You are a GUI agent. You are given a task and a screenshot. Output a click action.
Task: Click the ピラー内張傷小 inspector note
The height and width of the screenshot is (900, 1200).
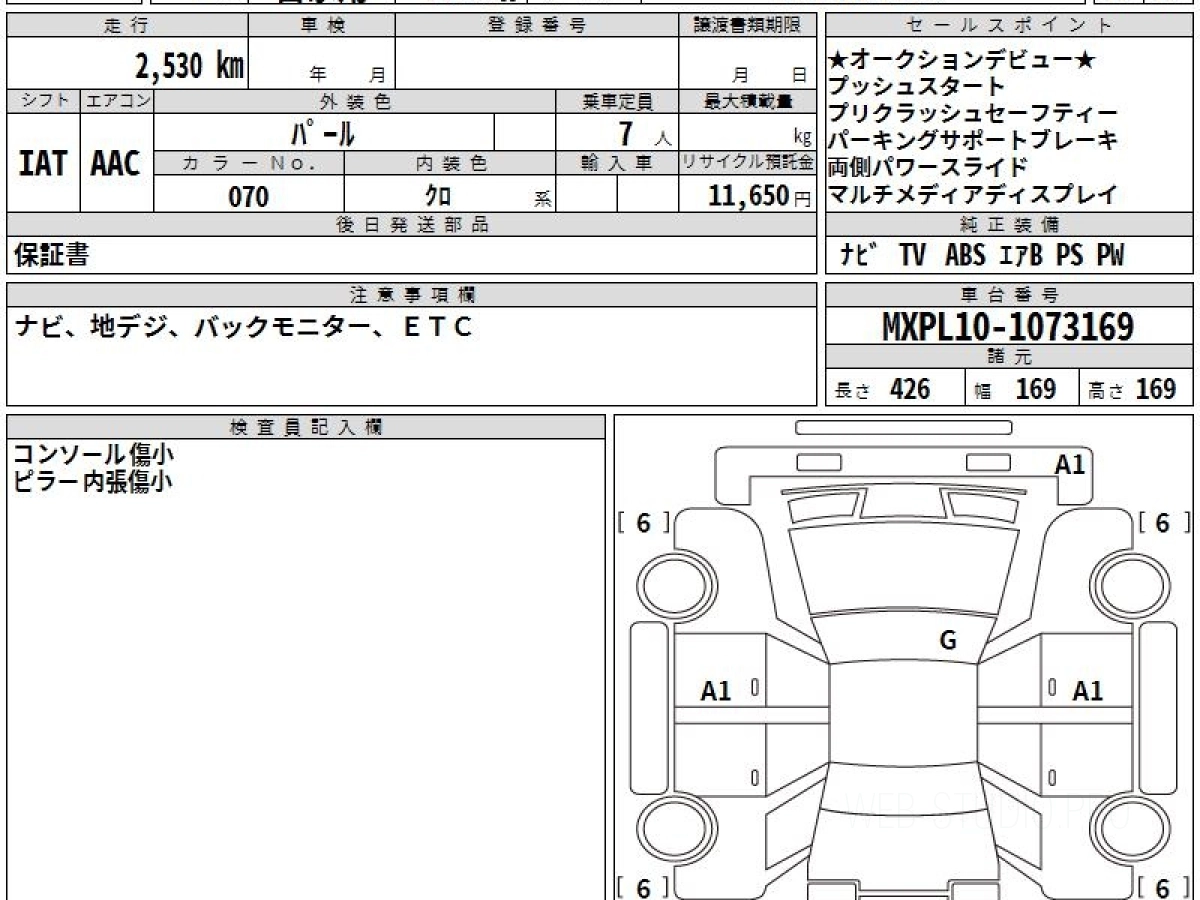[x=94, y=480]
